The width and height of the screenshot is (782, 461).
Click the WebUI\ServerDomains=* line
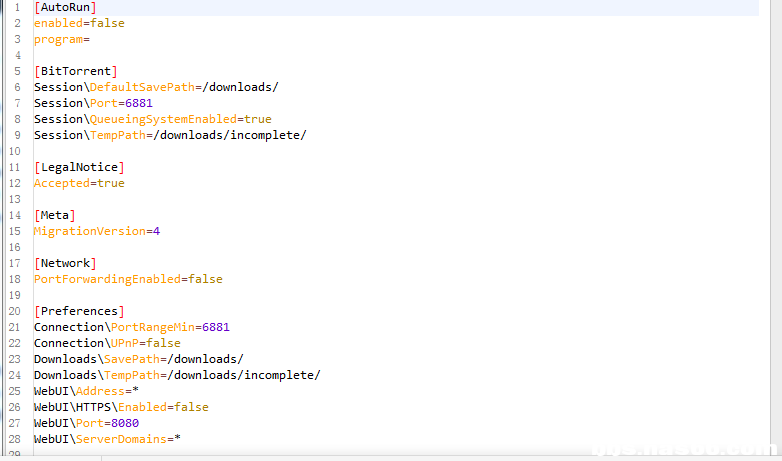[107, 439]
